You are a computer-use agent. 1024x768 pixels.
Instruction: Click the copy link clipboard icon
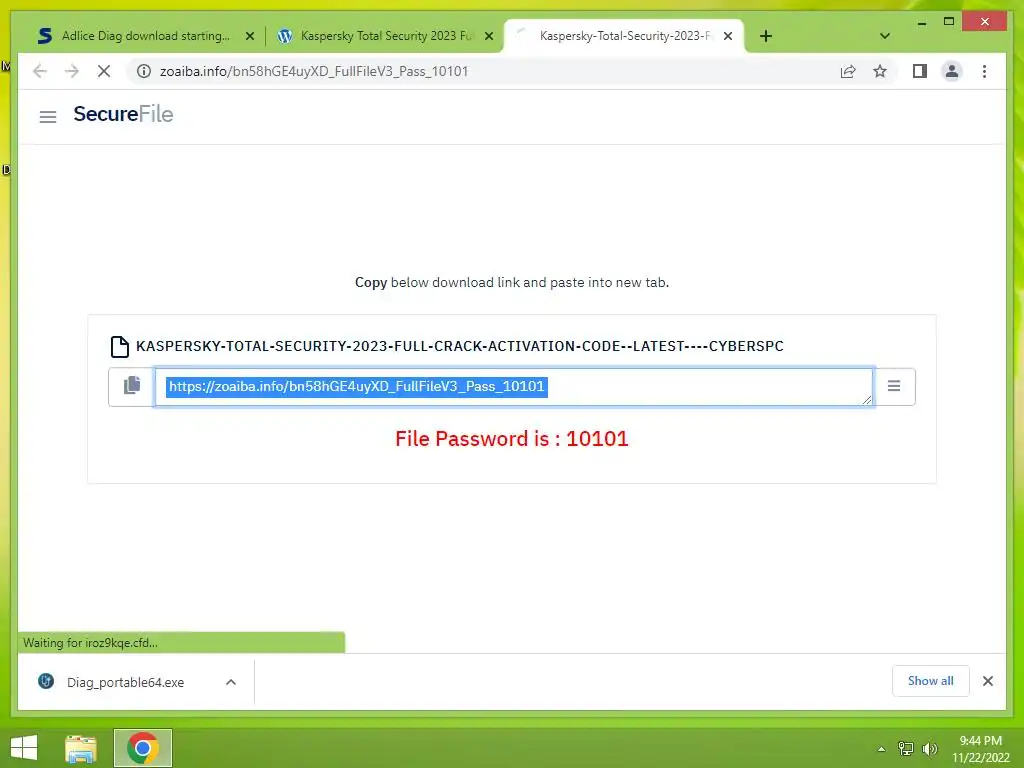(132, 385)
